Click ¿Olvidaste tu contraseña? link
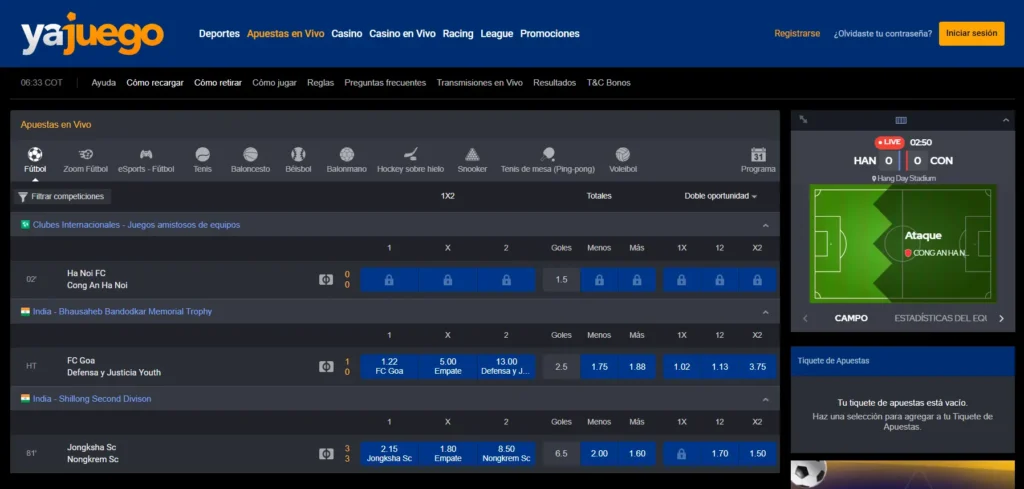This screenshot has width=1024, height=489. click(x=883, y=34)
